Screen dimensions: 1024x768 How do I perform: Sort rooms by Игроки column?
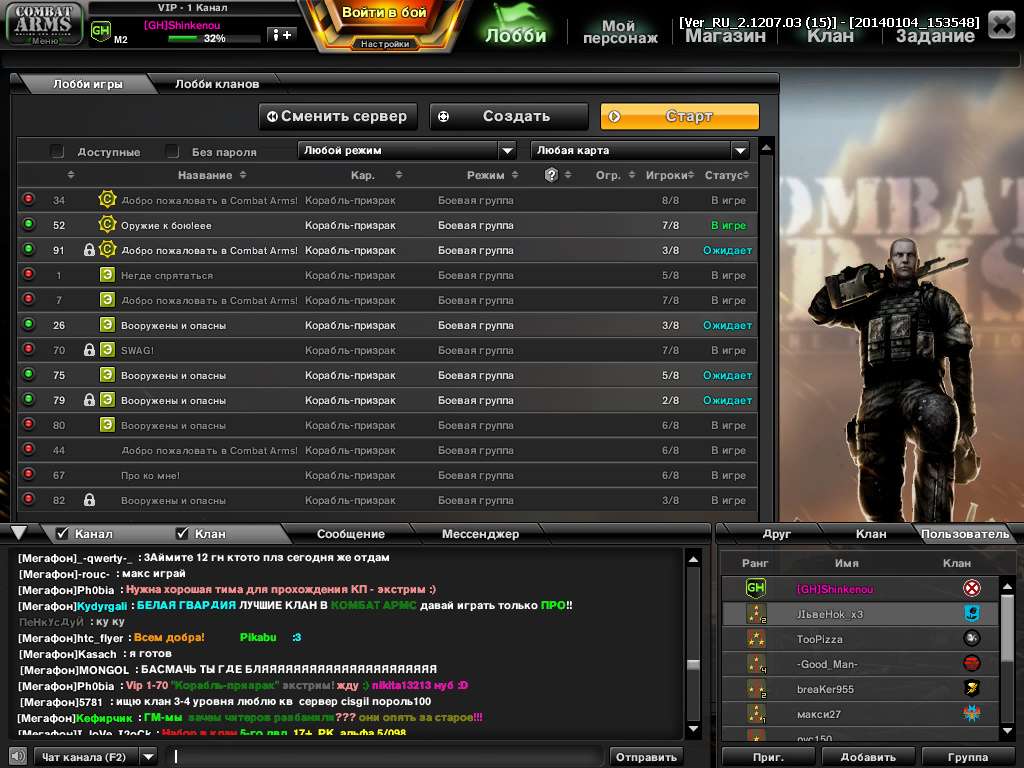coord(669,175)
